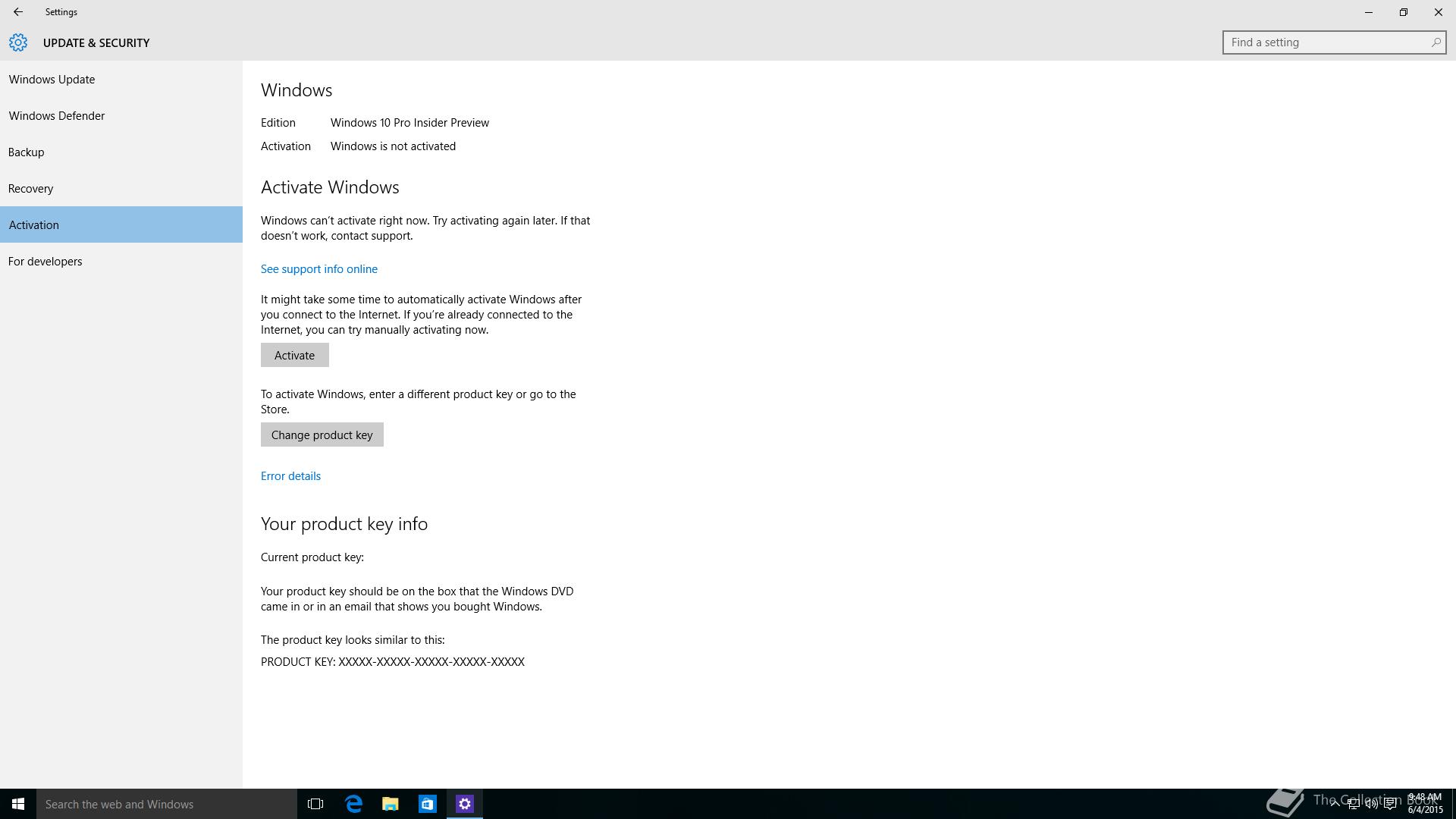
Task: Select the Activation section
Action: (121, 225)
